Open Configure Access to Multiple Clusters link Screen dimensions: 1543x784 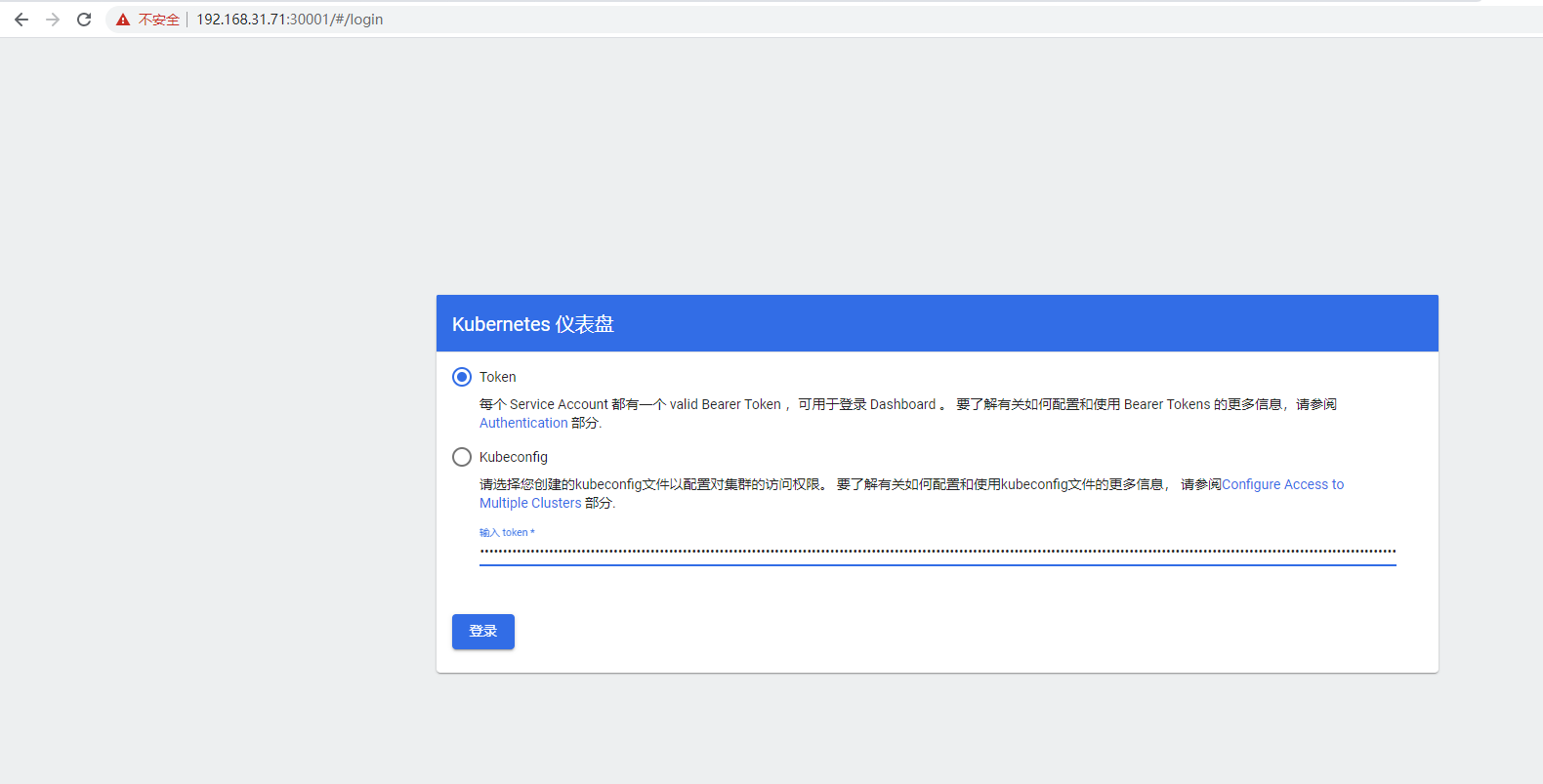point(1282,484)
